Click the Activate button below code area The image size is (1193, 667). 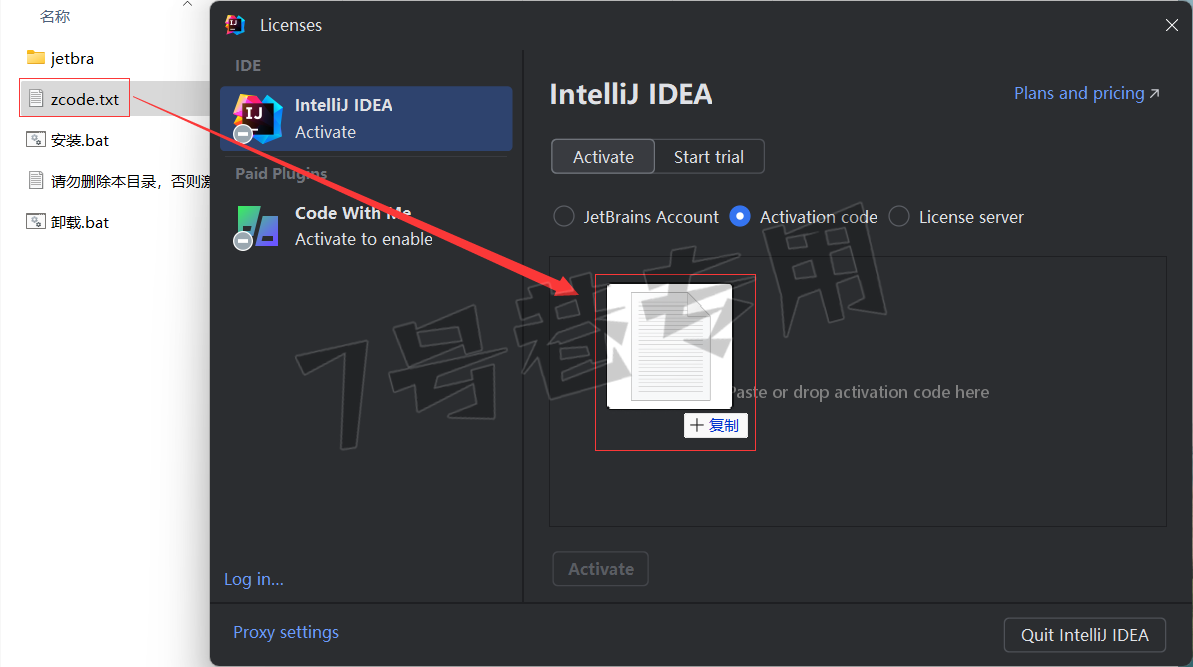600,569
